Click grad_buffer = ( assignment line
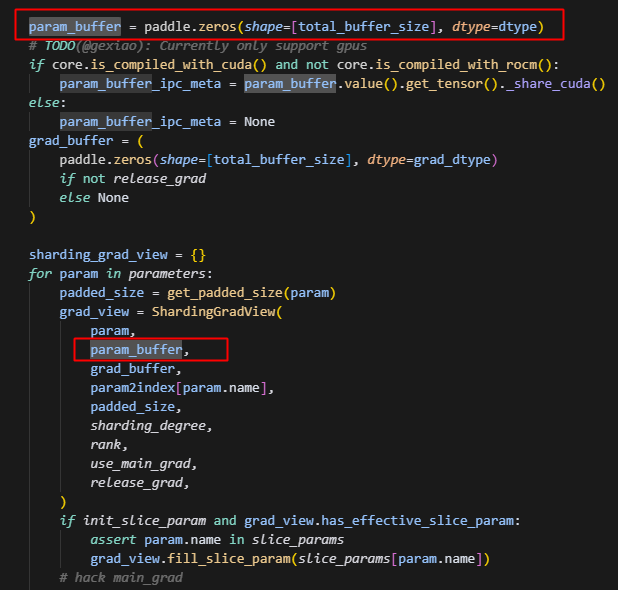The width and height of the screenshot is (618, 590). [x=86, y=141]
